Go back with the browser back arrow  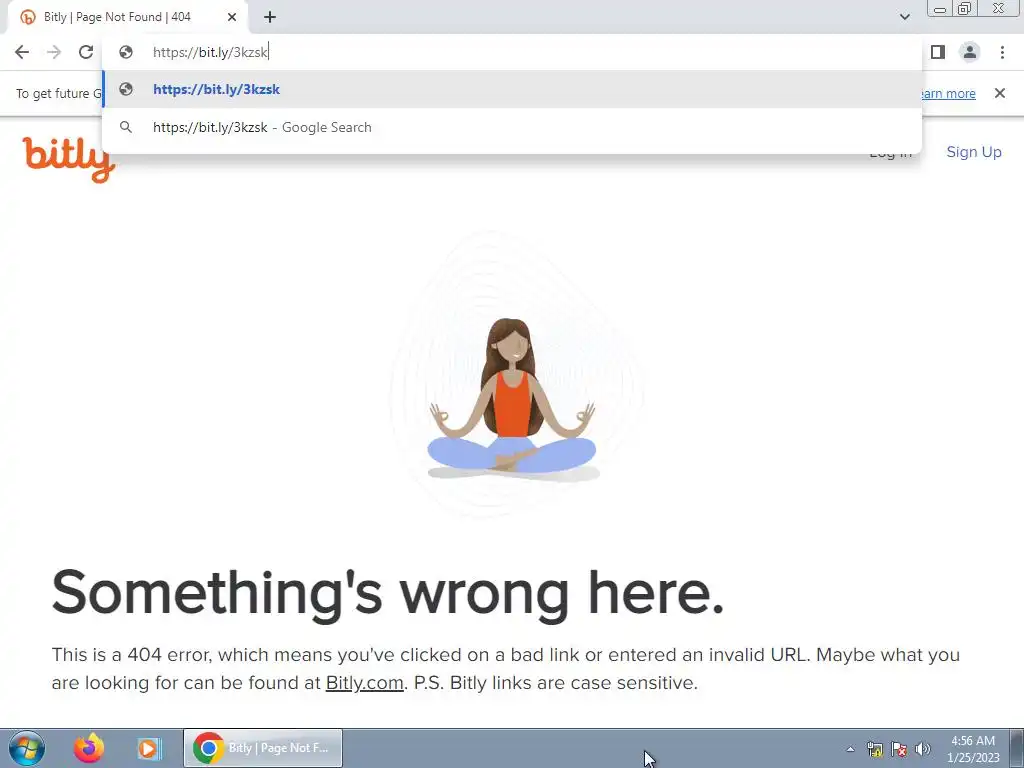pyautogui.click(x=22, y=52)
